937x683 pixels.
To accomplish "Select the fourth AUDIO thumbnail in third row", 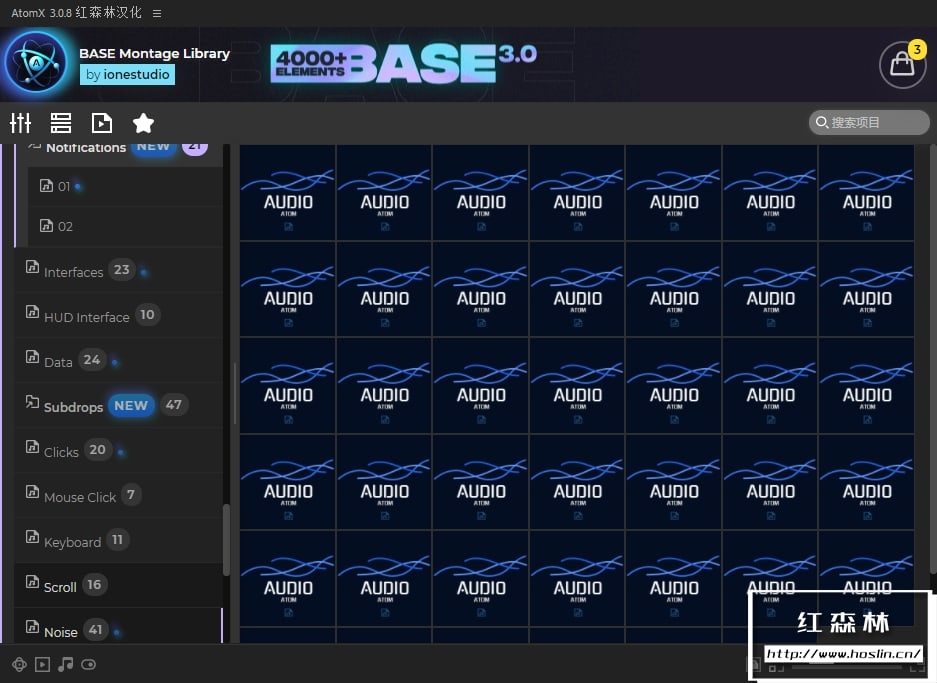I will point(577,386).
